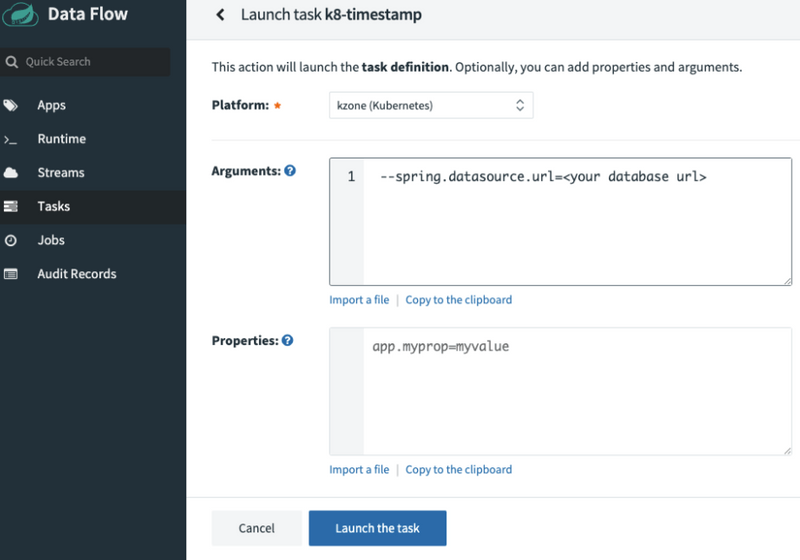The width and height of the screenshot is (800, 560).
Task: Click the Streams cloud icon
Action: (11, 173)
